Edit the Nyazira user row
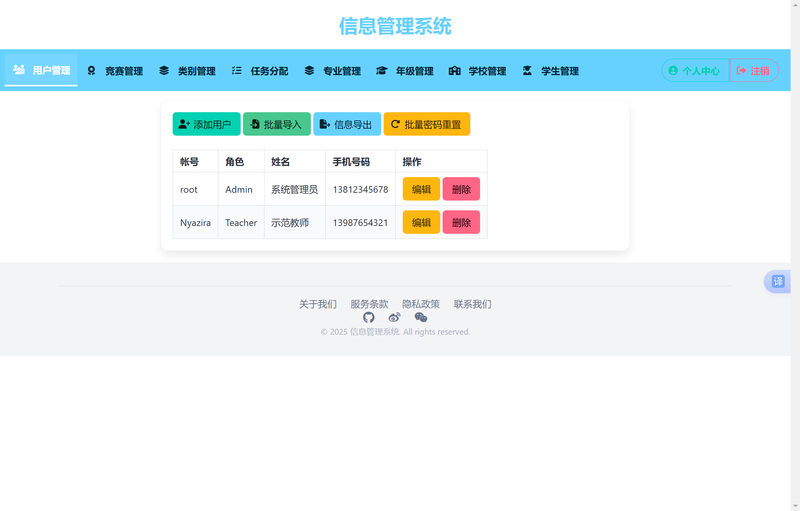Image resolution: width=800 pixels, height=511 pixels. click(421, 222)
